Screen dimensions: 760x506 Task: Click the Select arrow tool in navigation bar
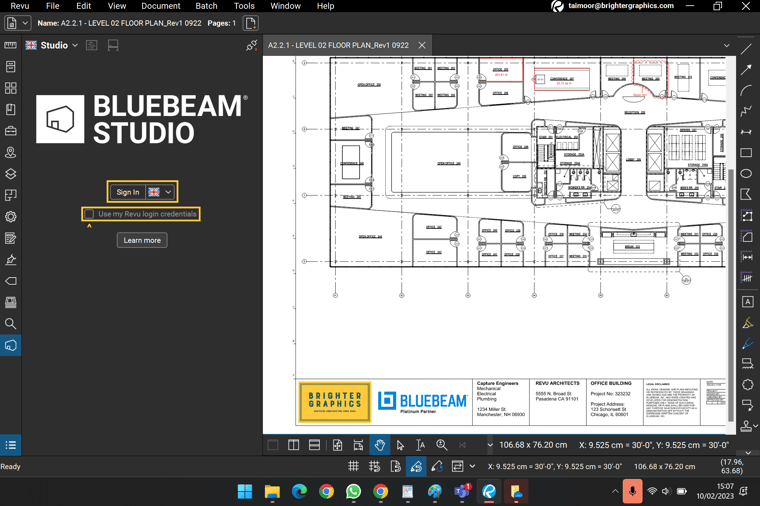(400, 445)
